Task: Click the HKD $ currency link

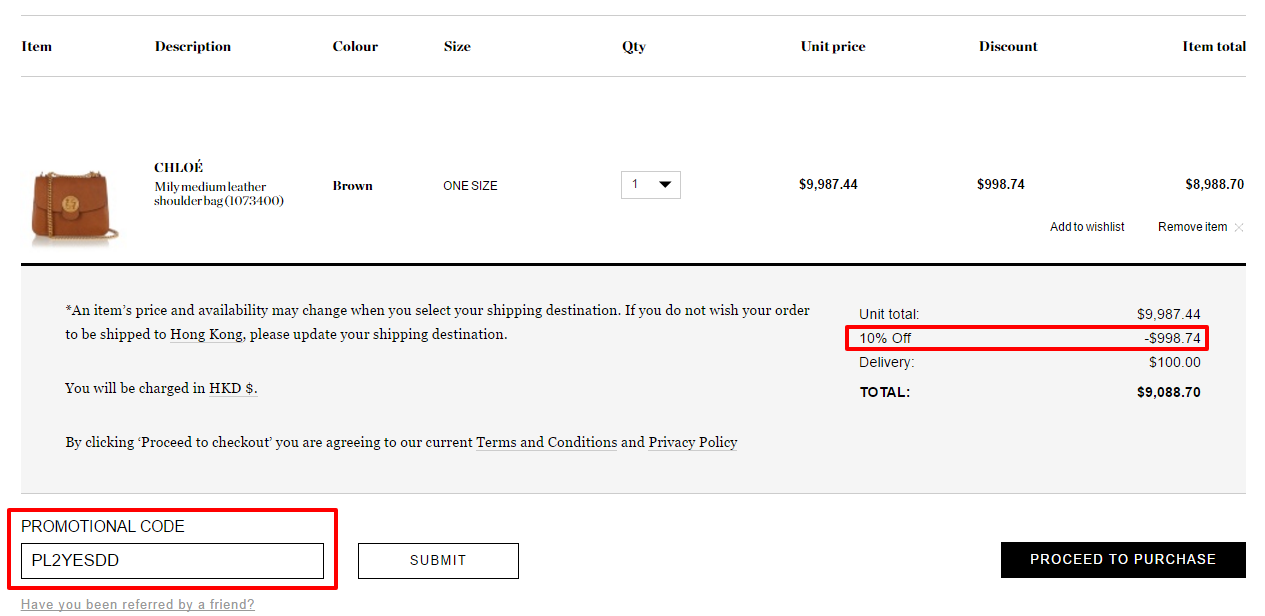Action: tap(233, 388)
